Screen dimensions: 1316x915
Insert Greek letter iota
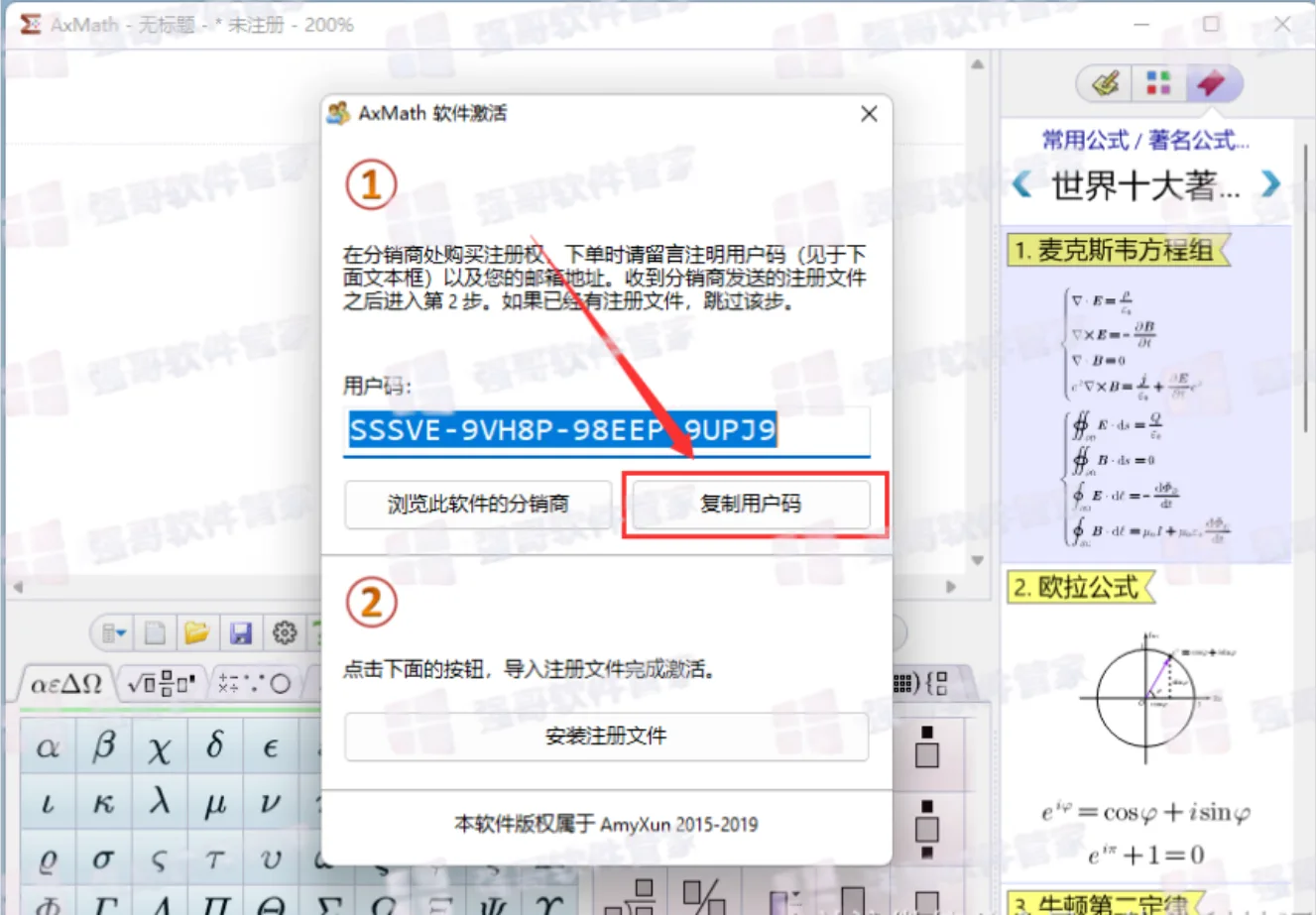pyautogui.click(x=48, y=803)
